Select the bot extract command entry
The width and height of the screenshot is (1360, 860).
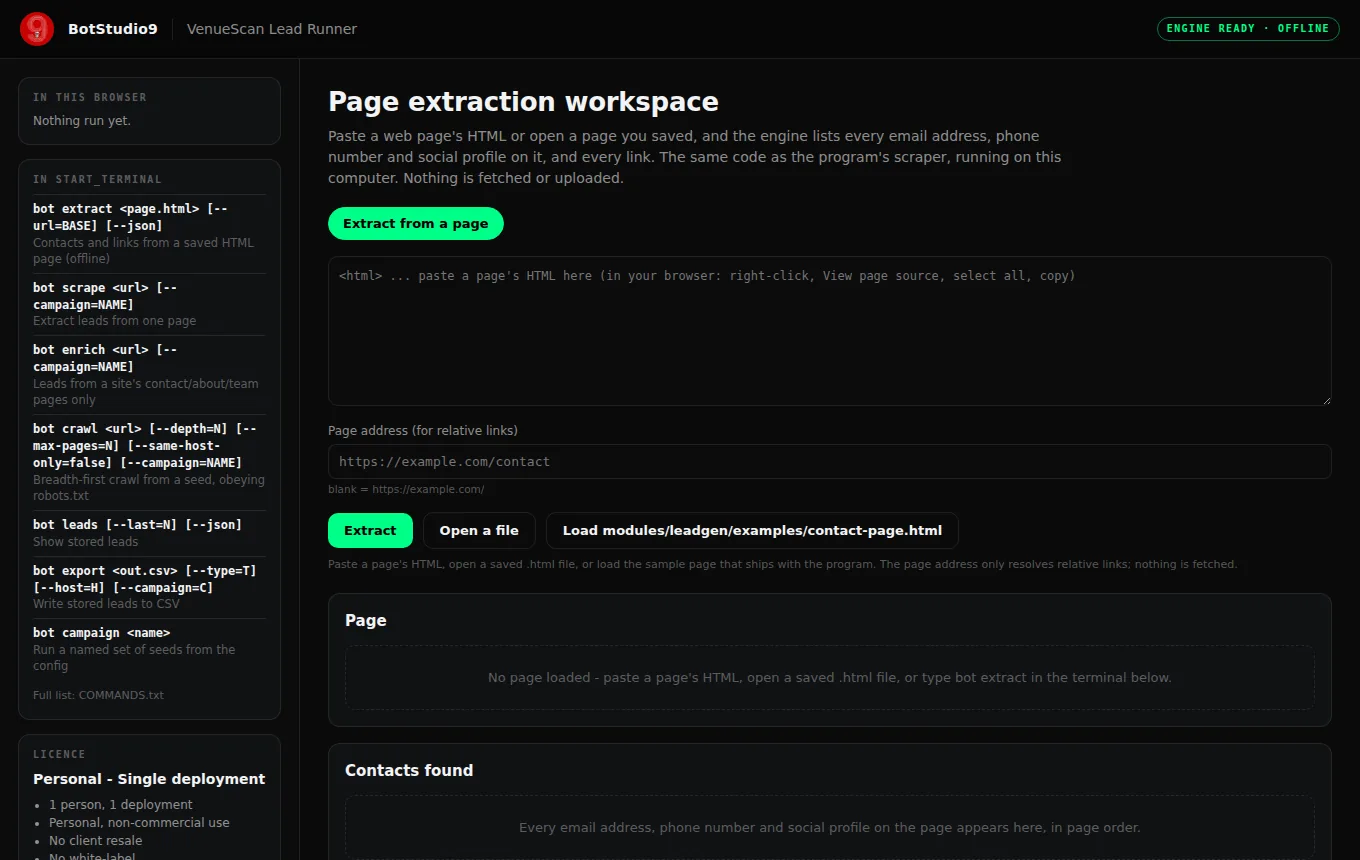tap(149, 233)
